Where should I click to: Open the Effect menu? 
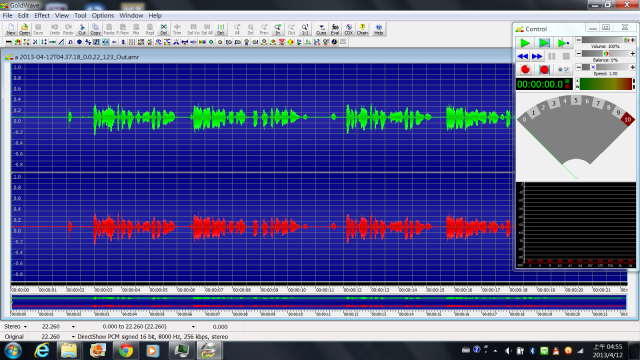[42, 16]
